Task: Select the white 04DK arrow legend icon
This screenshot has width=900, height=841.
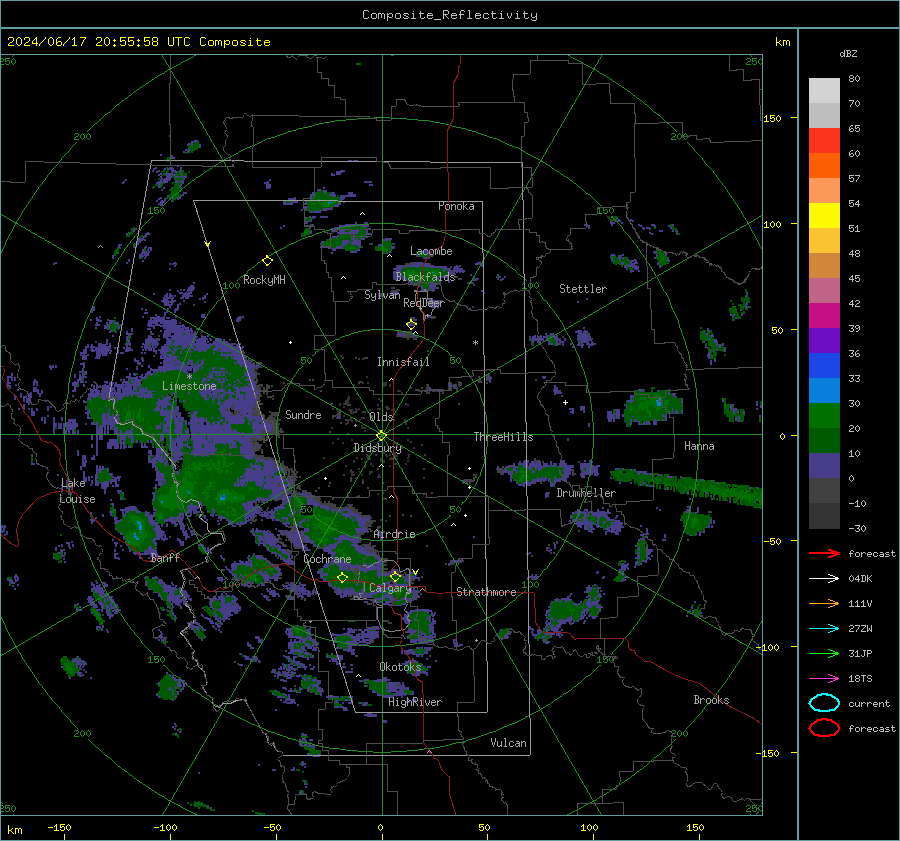Action: [824, 578]
